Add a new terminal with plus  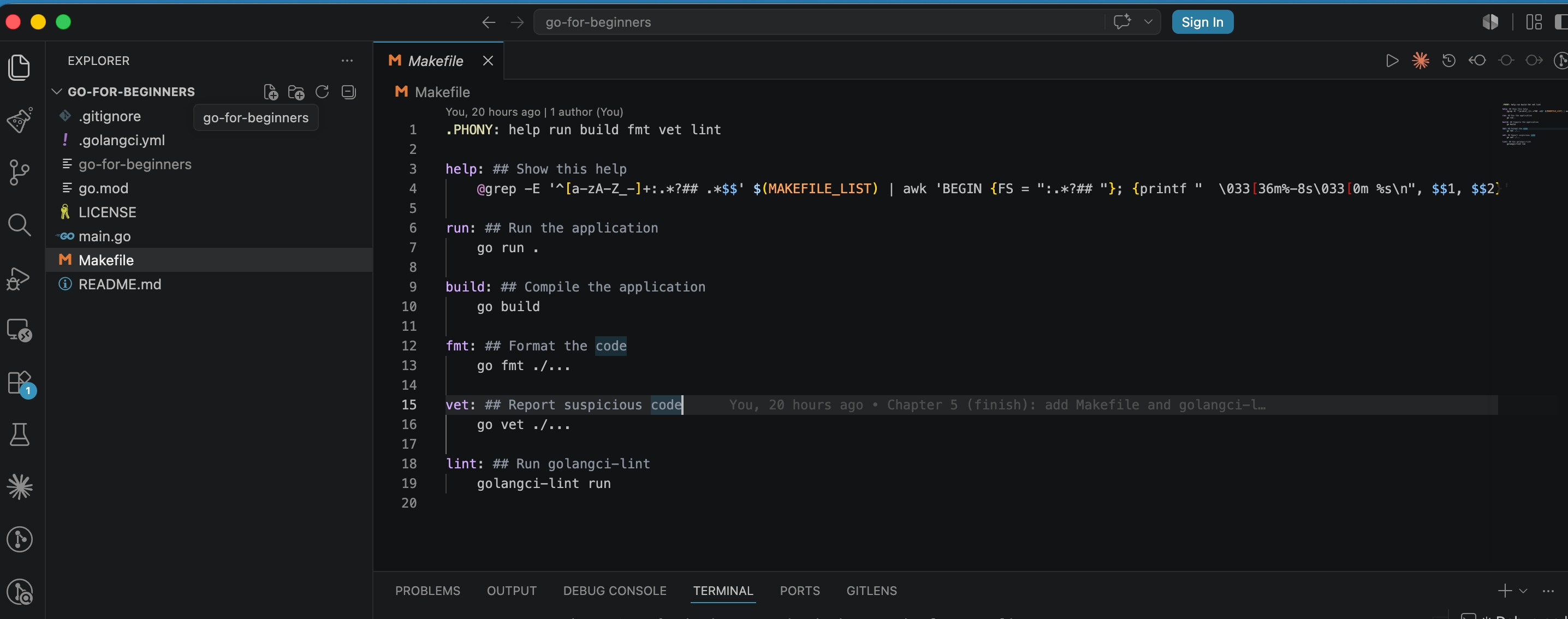click(x=1504, y=591)
